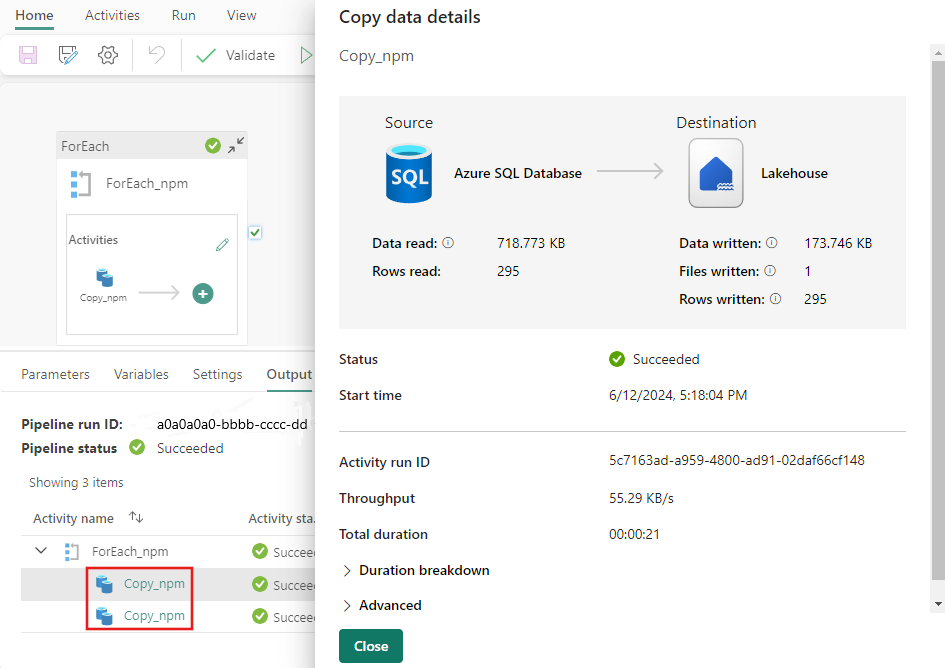Click the Save as icon with pencil

pos(67,55)
